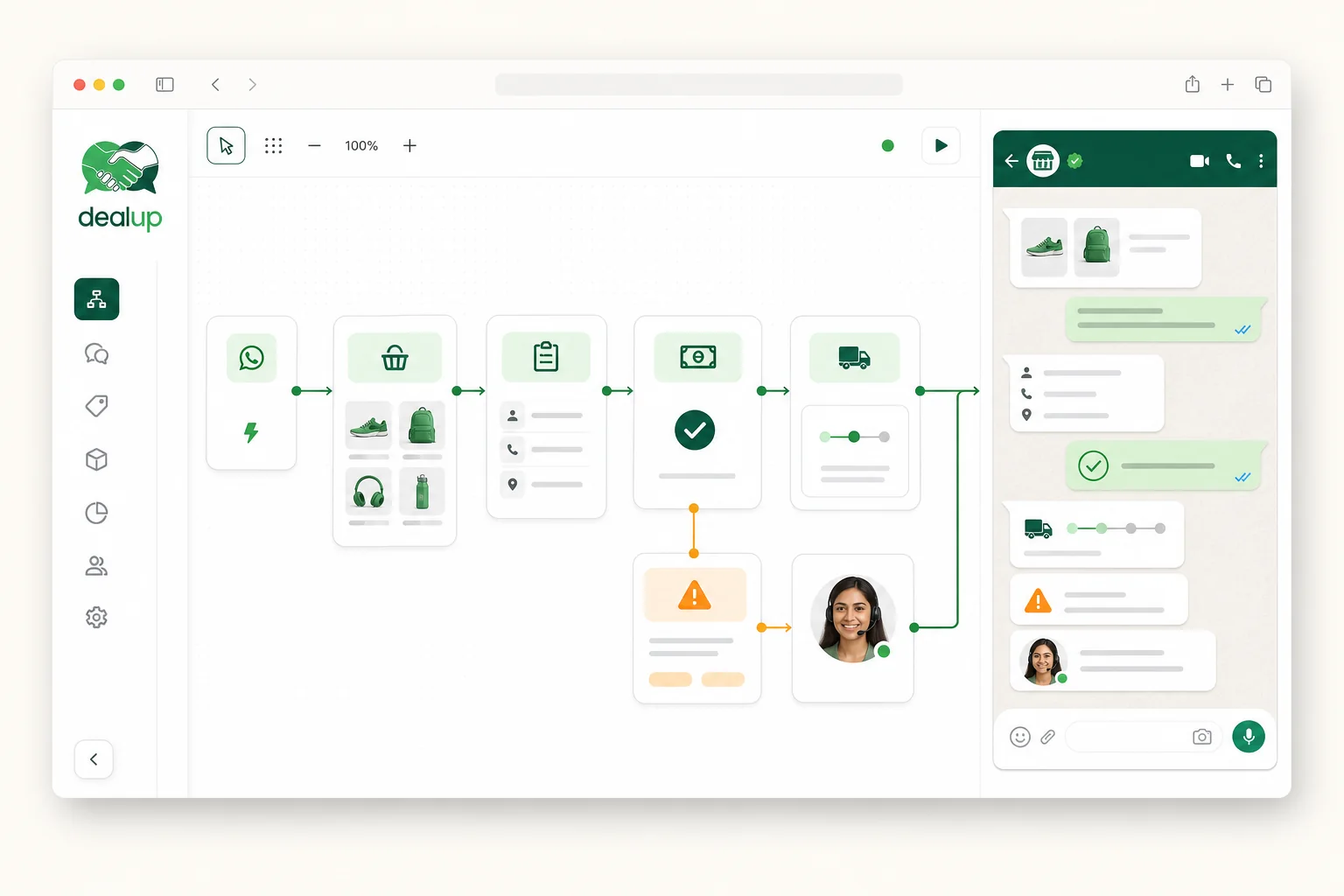This screenshot has height=896, width=1344.
Task: Open the chat three-dot menu
Action: coord(1261,161)
